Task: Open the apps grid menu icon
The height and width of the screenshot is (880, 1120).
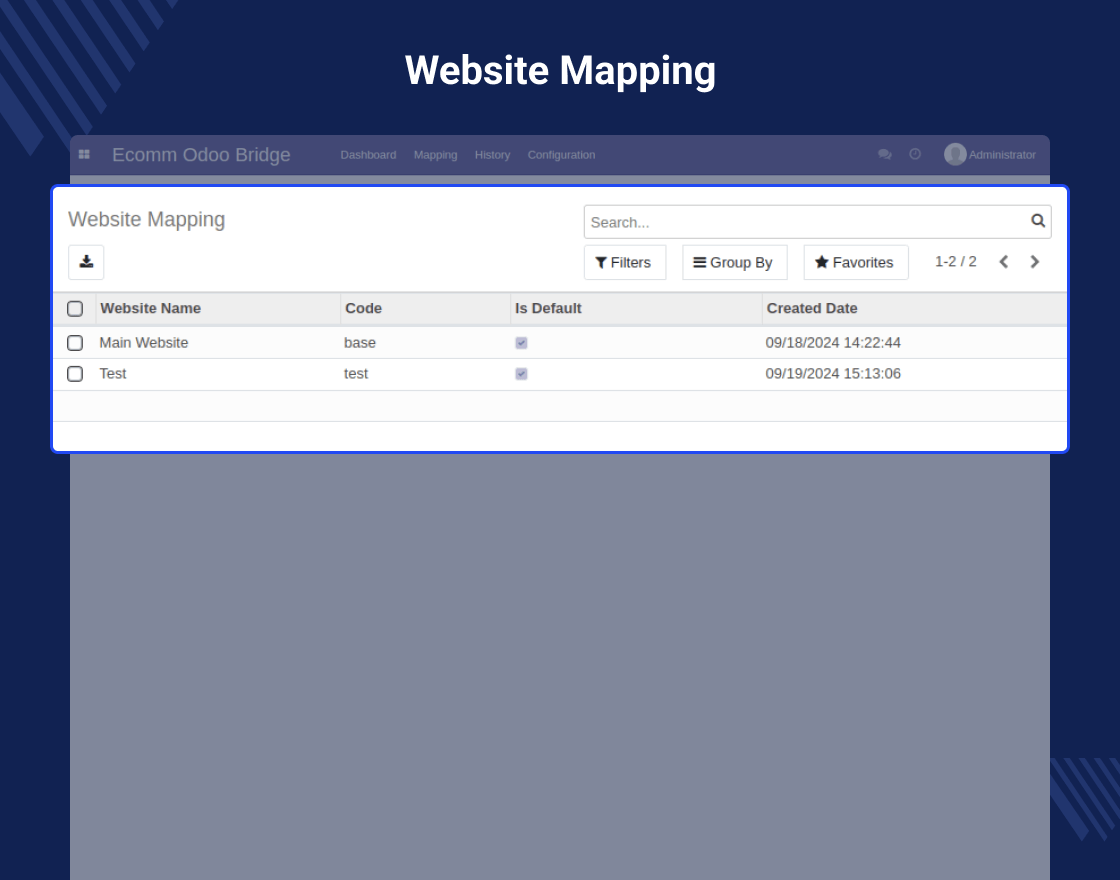Action: tap(84, 154)
